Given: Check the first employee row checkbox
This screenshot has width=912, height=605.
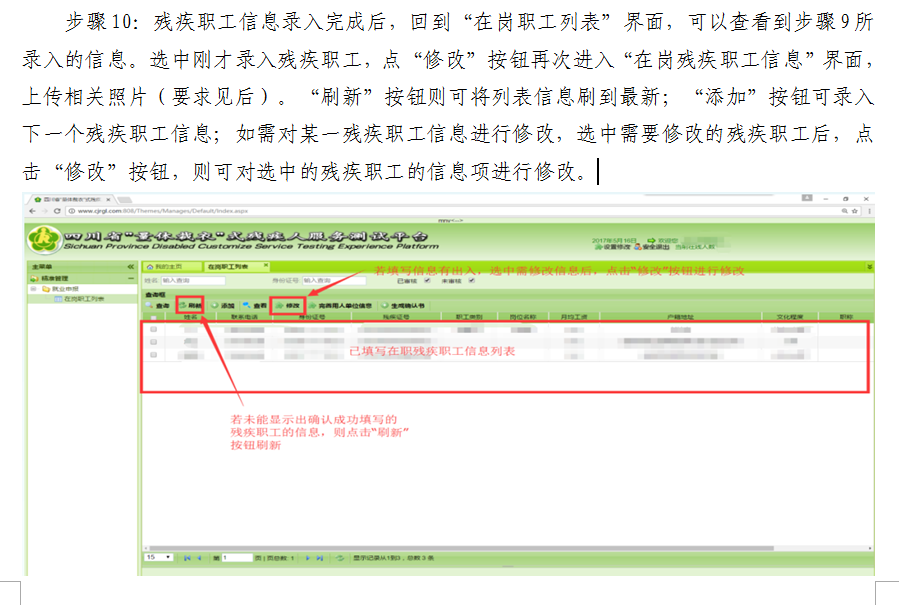Looking at the screenshot, I should point(153,328).
